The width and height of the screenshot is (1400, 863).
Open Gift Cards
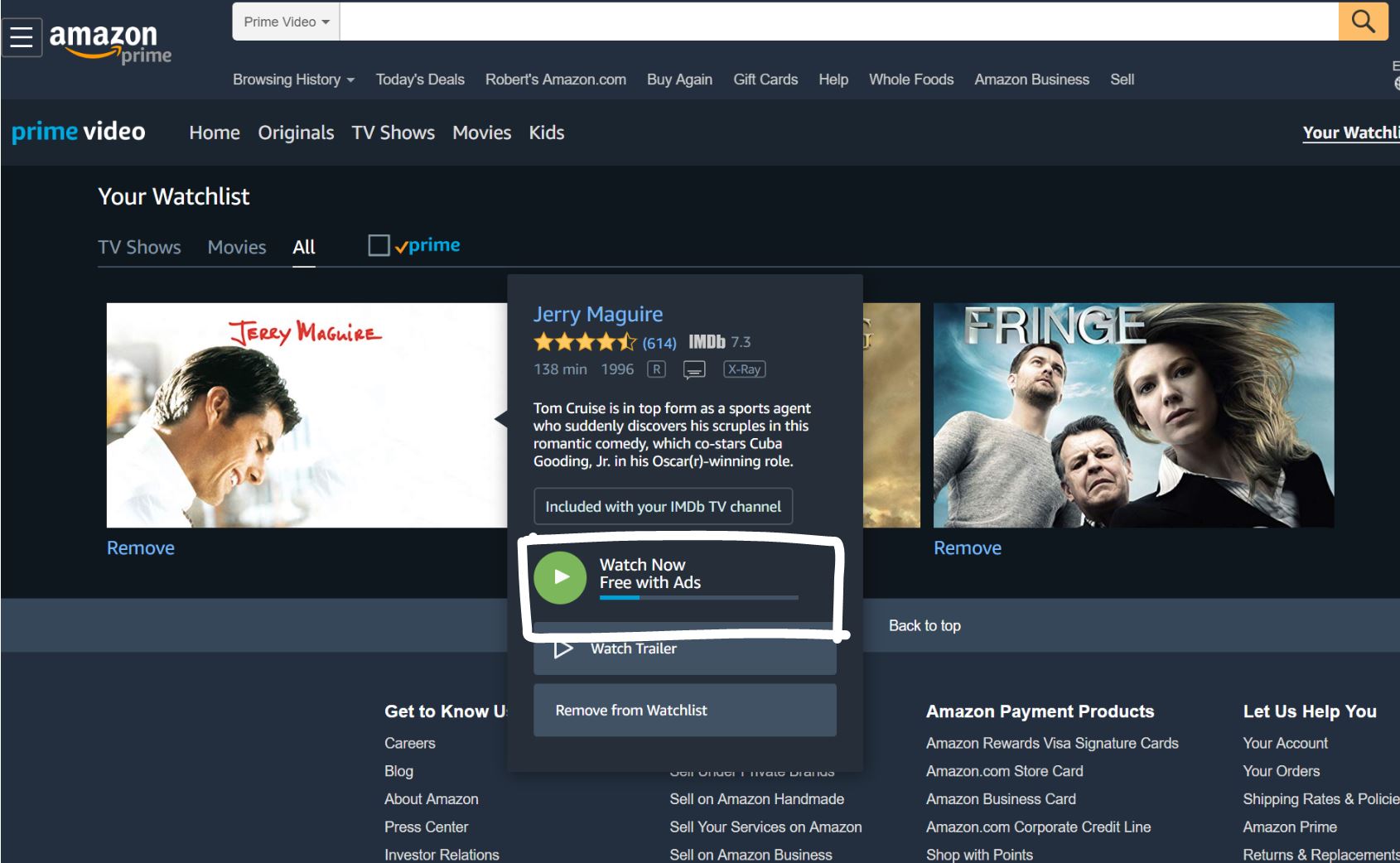(765, 80)
